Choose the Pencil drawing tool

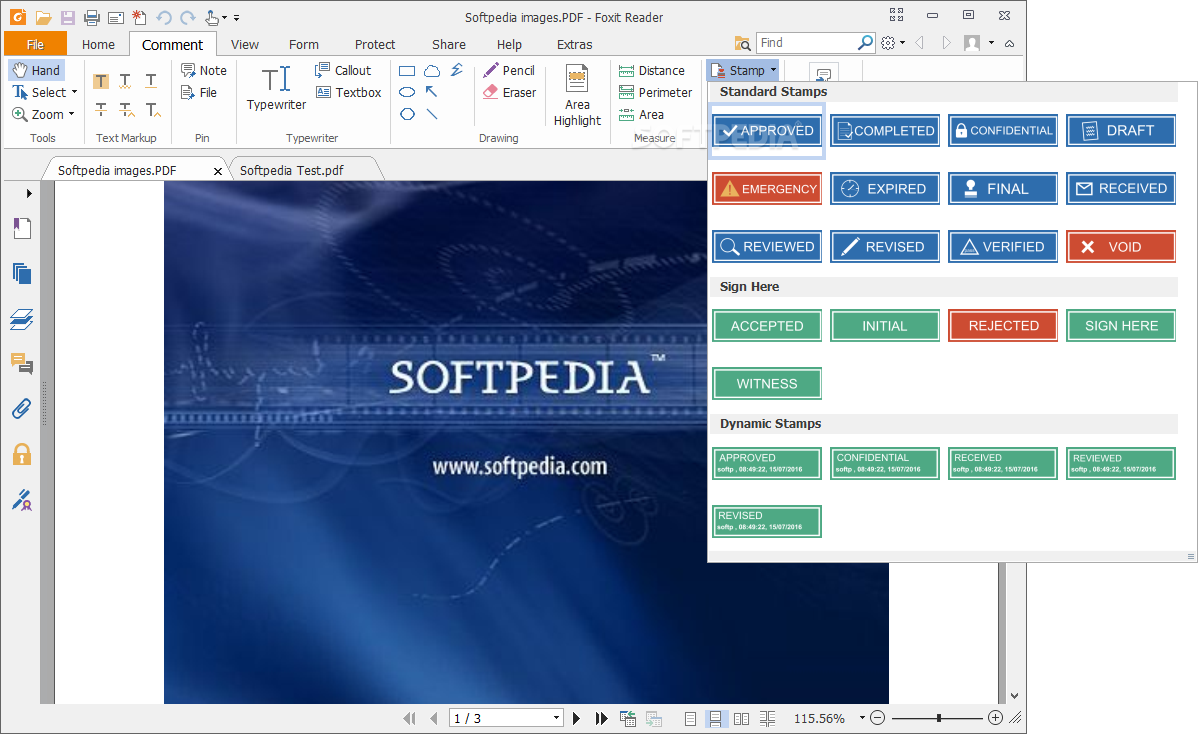click(509, 70)
